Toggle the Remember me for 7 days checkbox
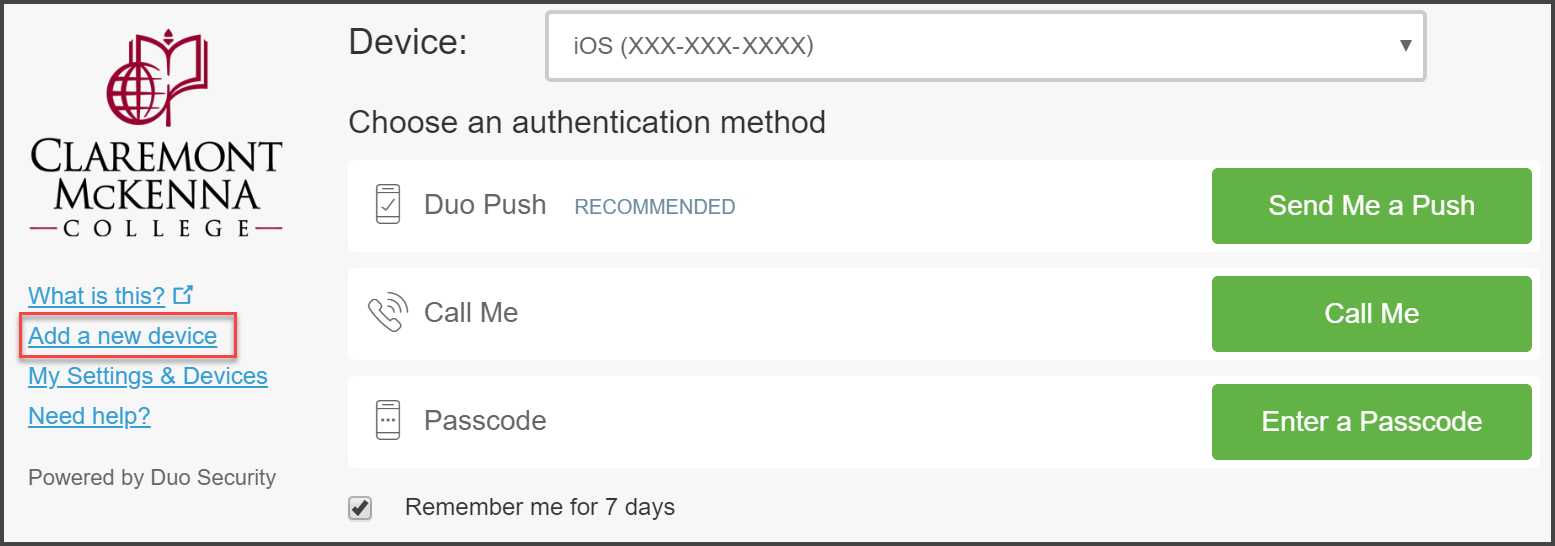Image resolution: width=1555 pixels, height=546 pixels. point(360,508)
